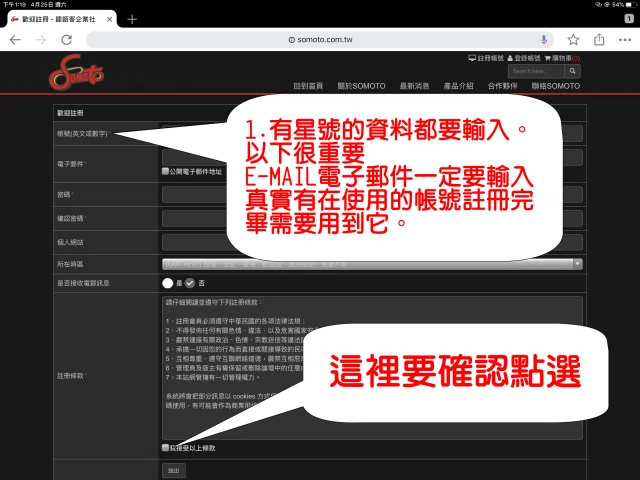Click the browser forward arrow
Screen dimensions: 640x480
pyautogui.click(x=40, y=40)
